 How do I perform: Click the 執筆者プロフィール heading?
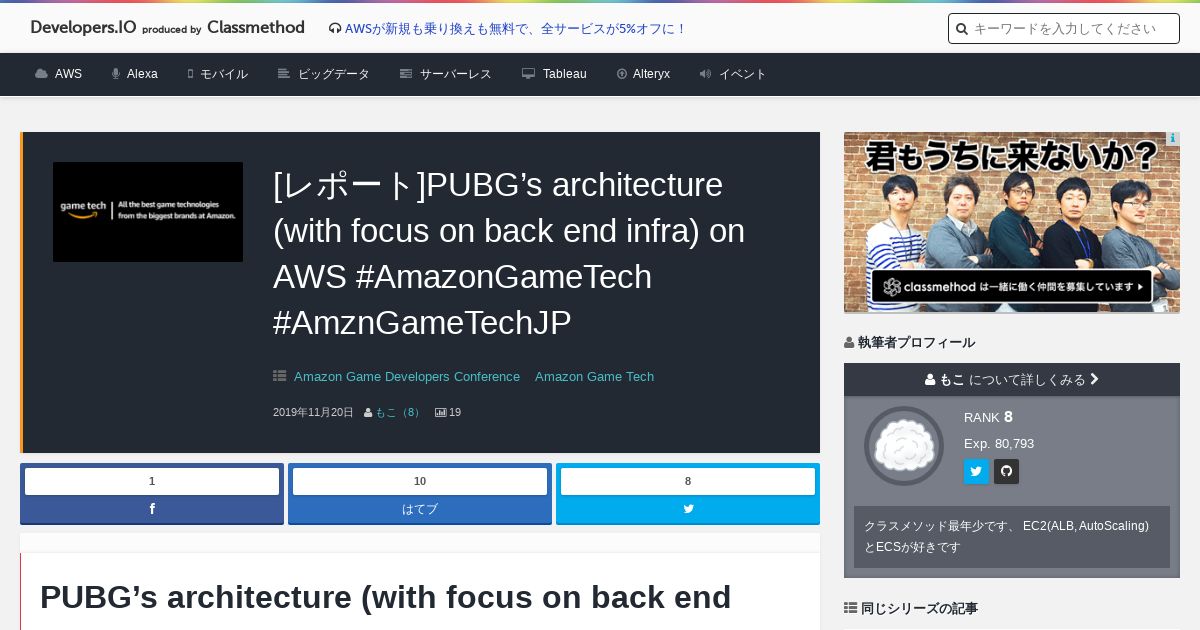coord(909,342)
